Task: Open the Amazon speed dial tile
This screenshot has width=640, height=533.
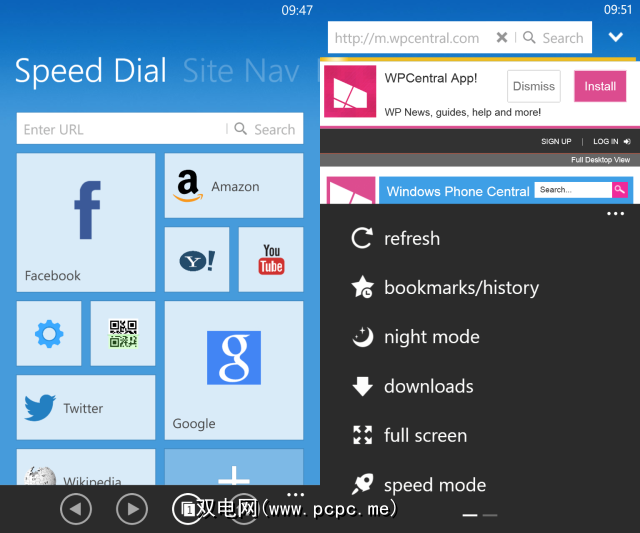Action: (x=234, y=186)
